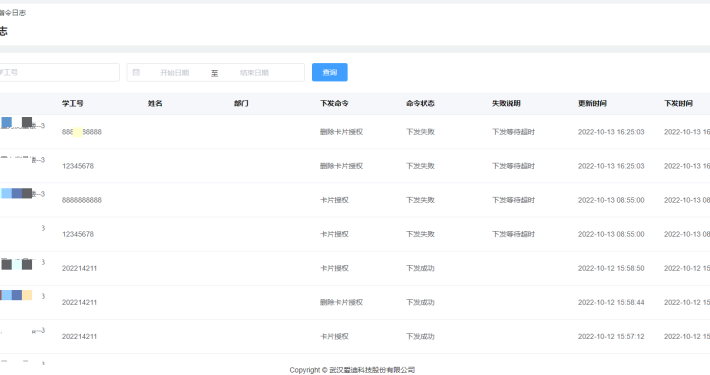Click the 下发命令 column header
This screenshot has height=375, width=710.
(334, 103)
